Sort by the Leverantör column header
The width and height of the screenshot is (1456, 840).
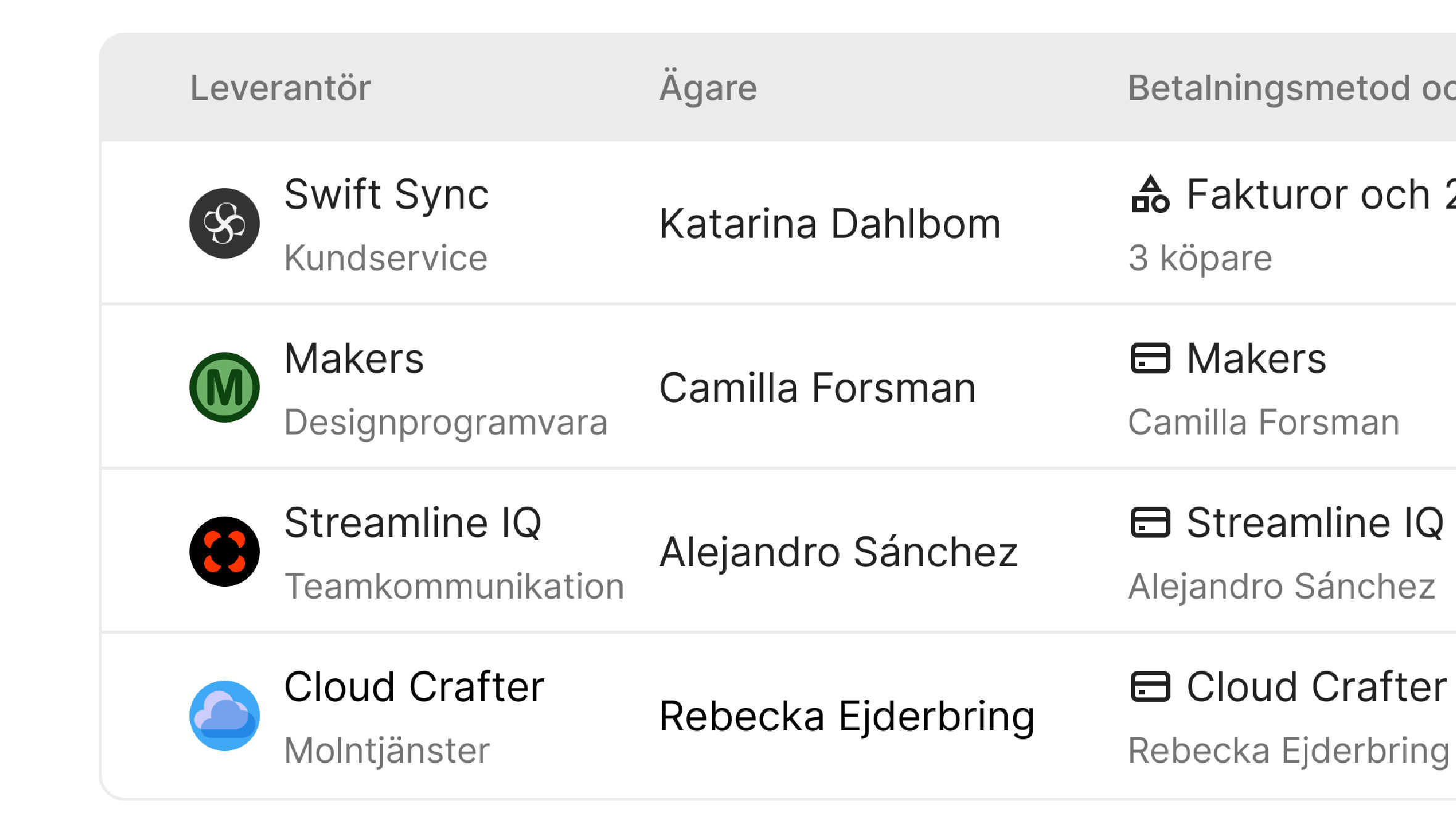pos(280,88)
